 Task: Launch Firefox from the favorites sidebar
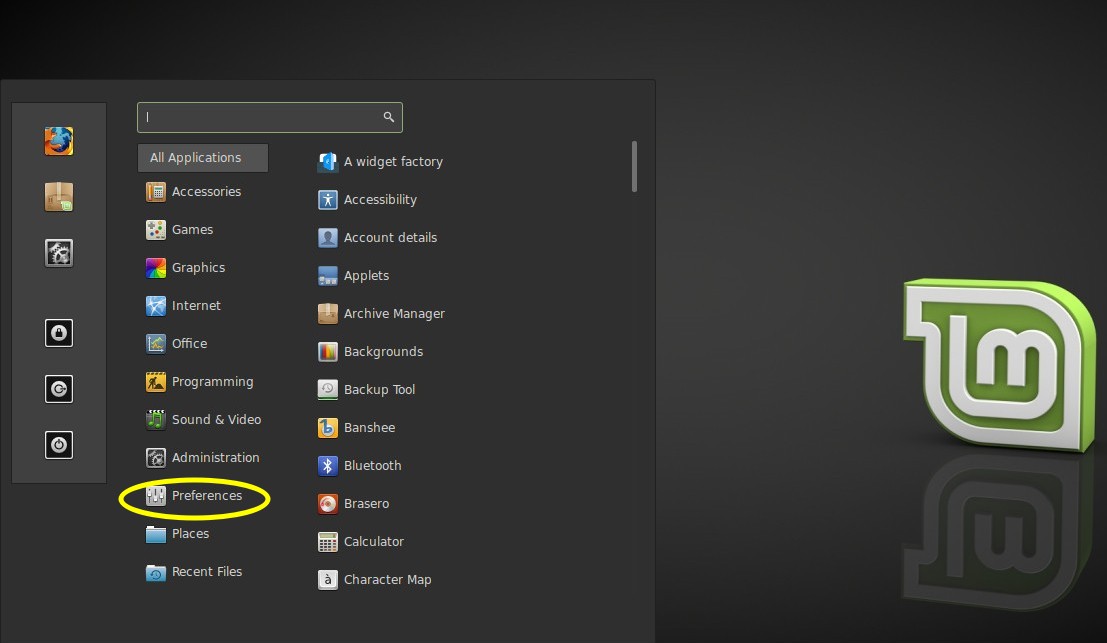(x=59, y=141)
